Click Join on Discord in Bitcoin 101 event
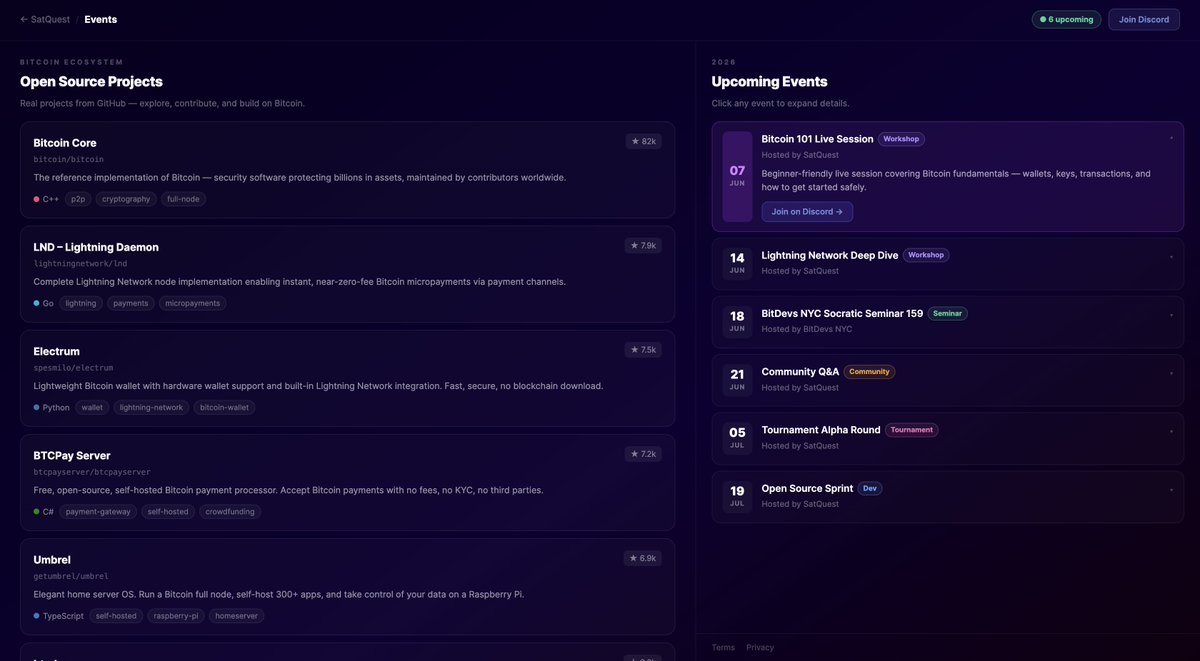The width and height of the screenshot is (1200, 661). click(x=807, y=212)
